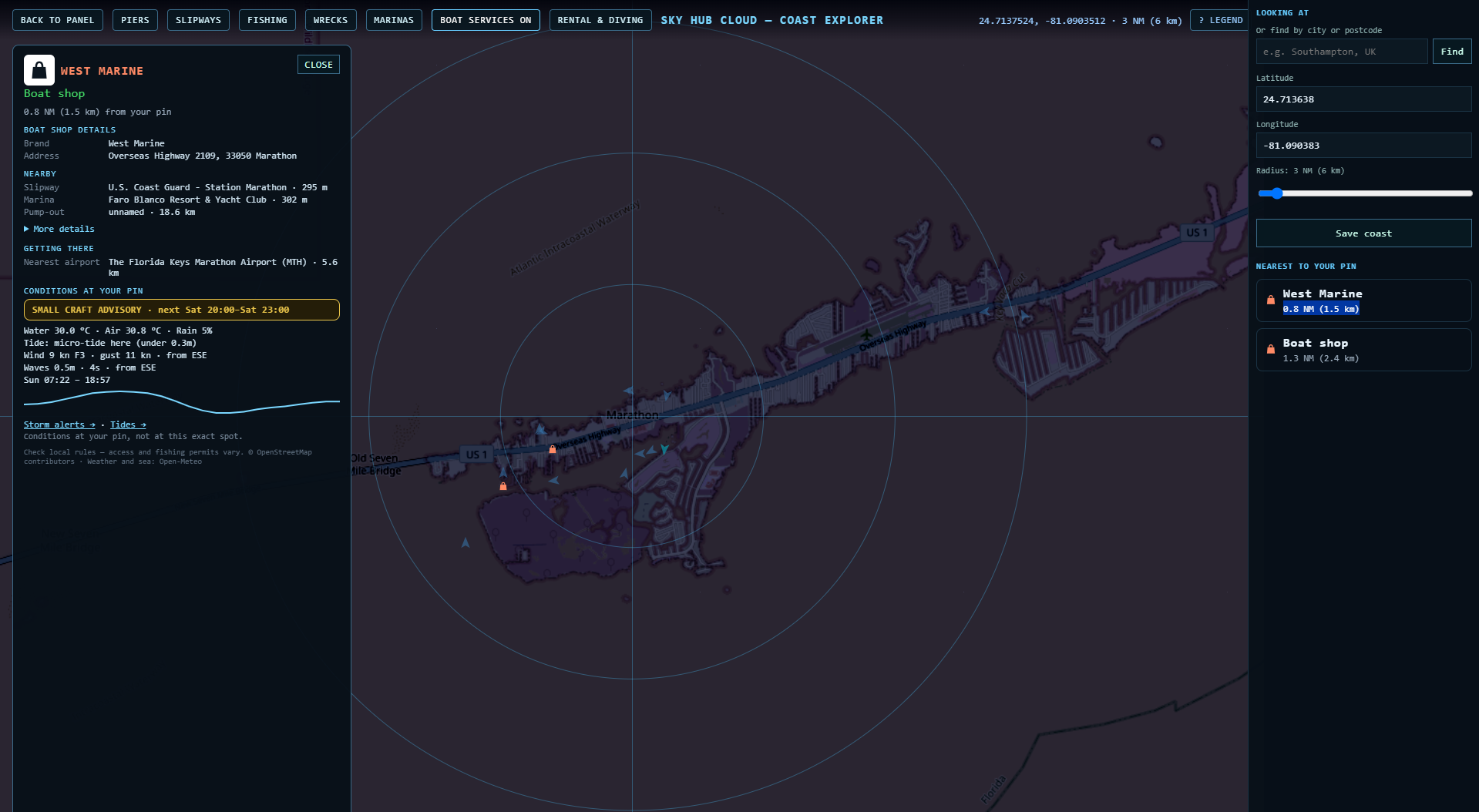Toggle the Piers layer
1479x812 pixels.
point(135,20)
